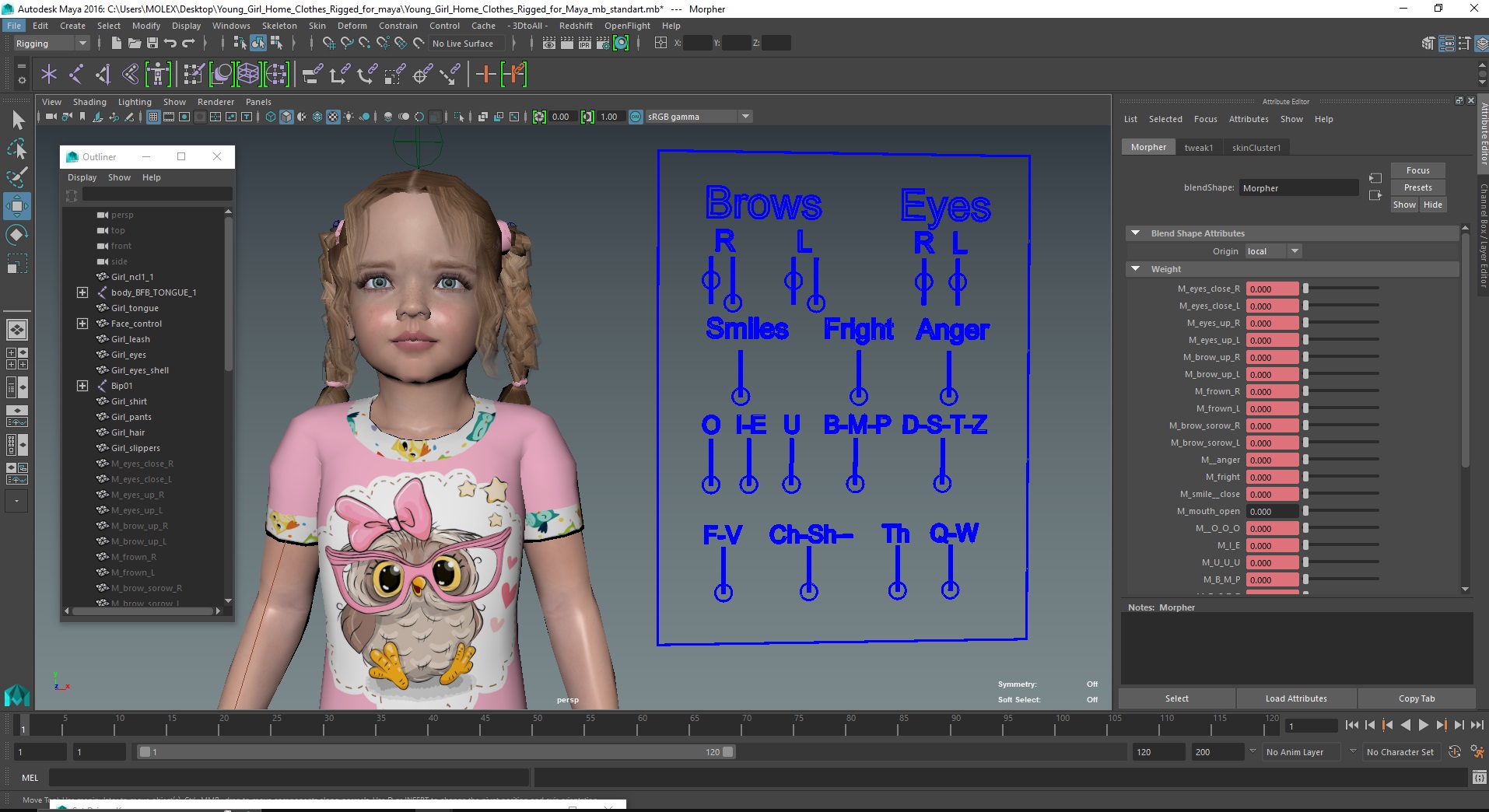Toggle auto keyframe key icon

click(x=1454, y=751)
